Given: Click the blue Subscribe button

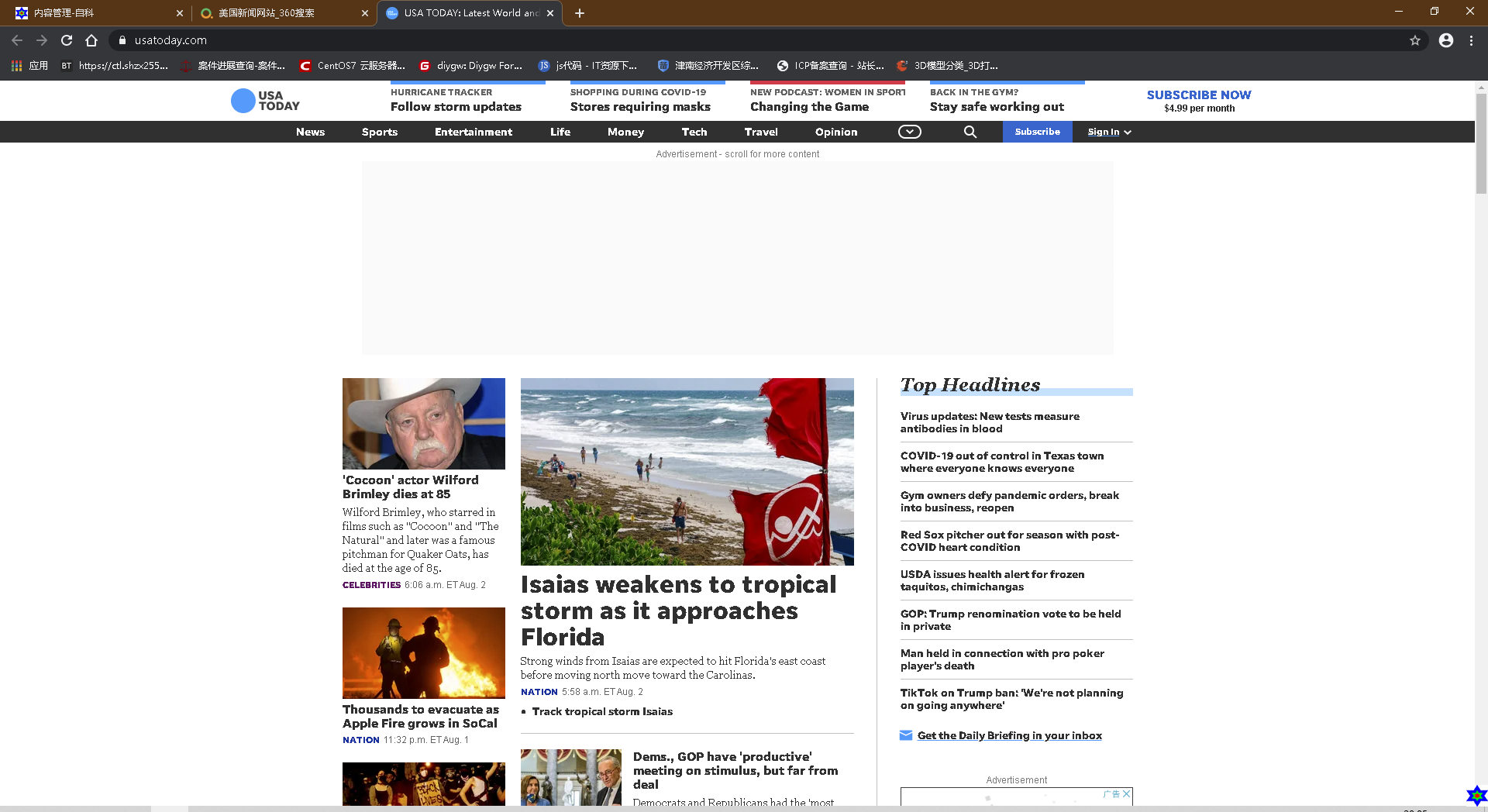Looking at the screenshot, I should tap(1037, 132).
